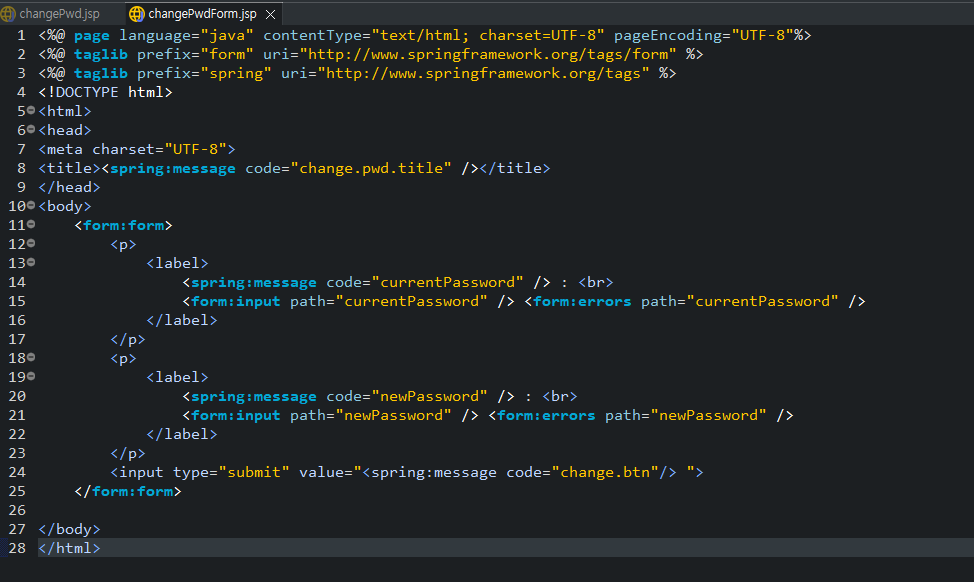
Task: Click the changePwdForm.jsp tab globe icon
Action: pos(137,14)
